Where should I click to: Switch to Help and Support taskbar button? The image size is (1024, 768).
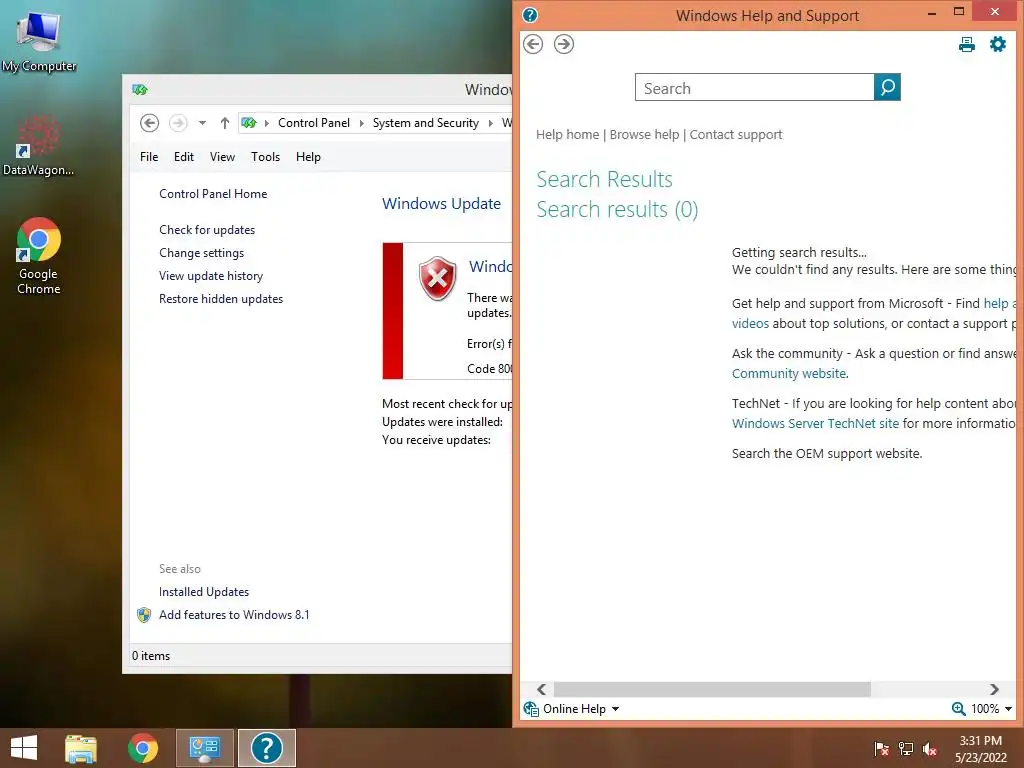click(x=266, y=748)
